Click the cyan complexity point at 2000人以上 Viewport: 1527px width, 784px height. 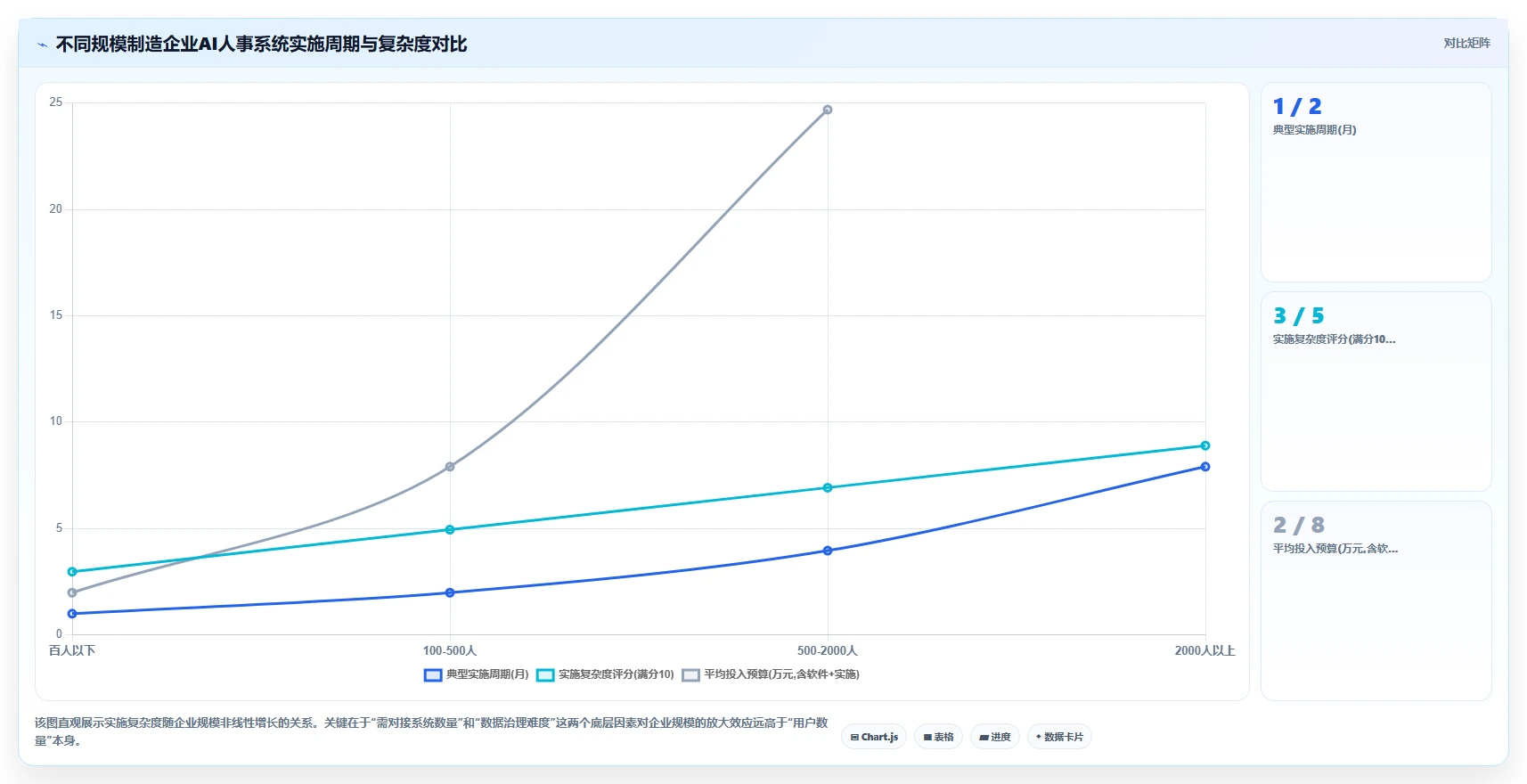pos(1205,445)
